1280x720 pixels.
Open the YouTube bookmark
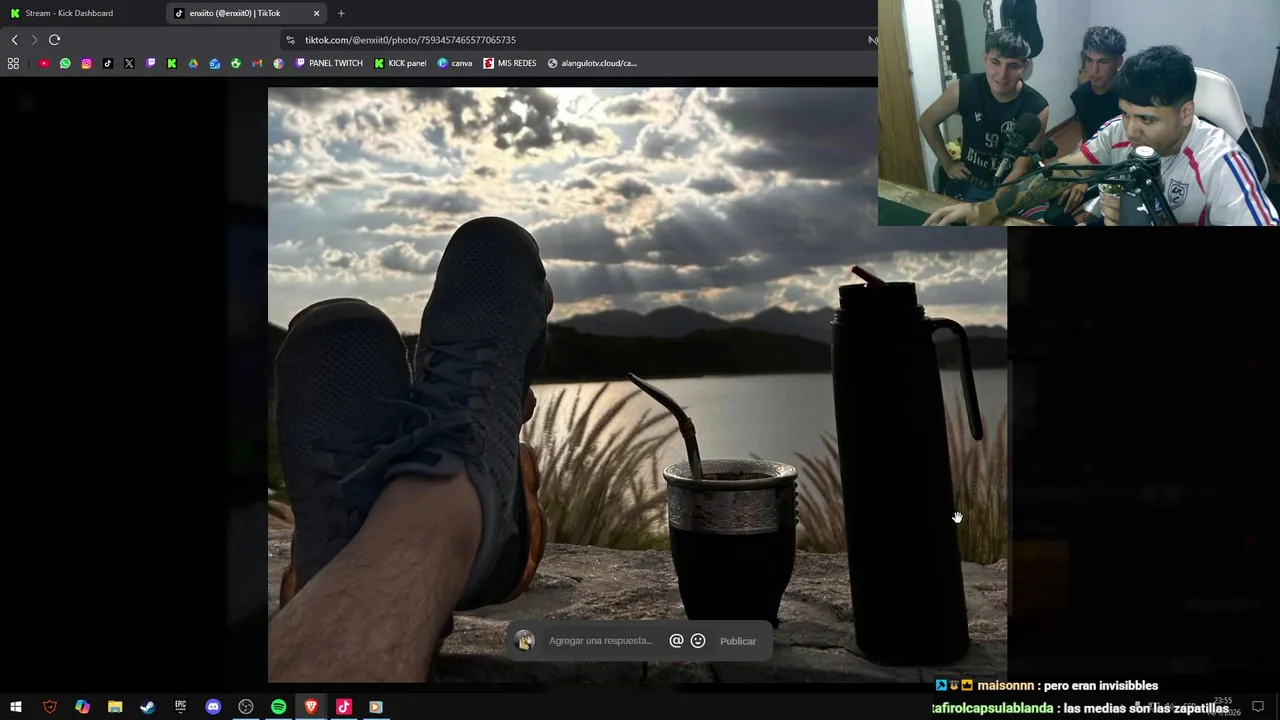tap(44, 63)
